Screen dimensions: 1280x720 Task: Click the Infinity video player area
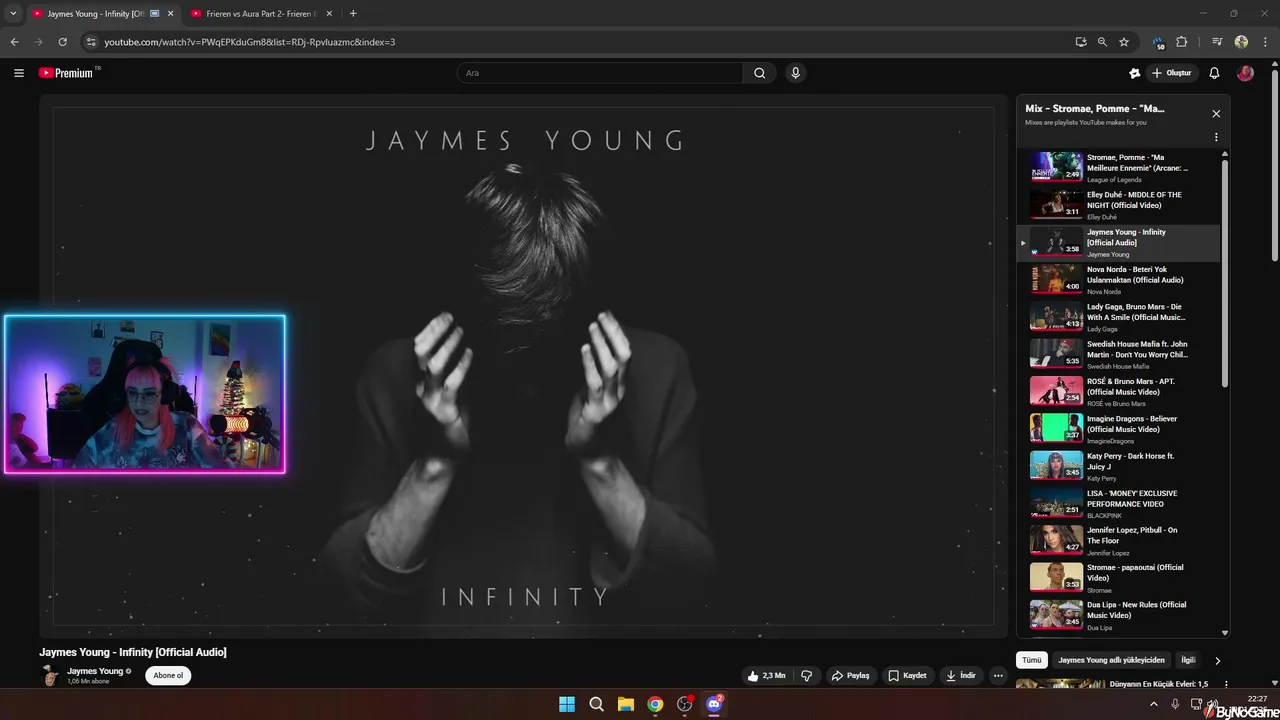tap(524, 366)
